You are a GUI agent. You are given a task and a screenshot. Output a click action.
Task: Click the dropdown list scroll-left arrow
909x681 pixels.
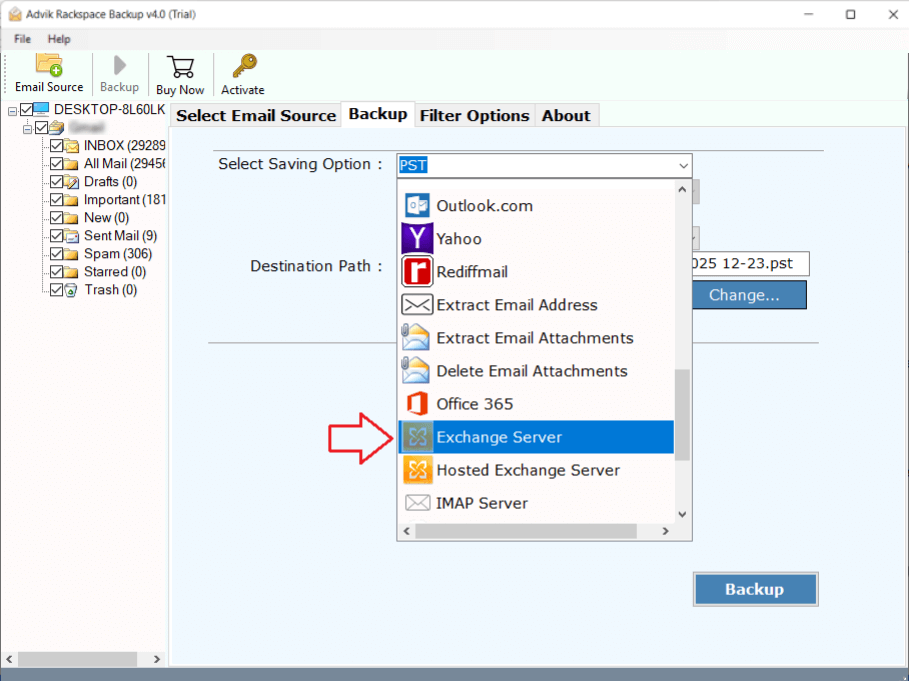(407, 531)
